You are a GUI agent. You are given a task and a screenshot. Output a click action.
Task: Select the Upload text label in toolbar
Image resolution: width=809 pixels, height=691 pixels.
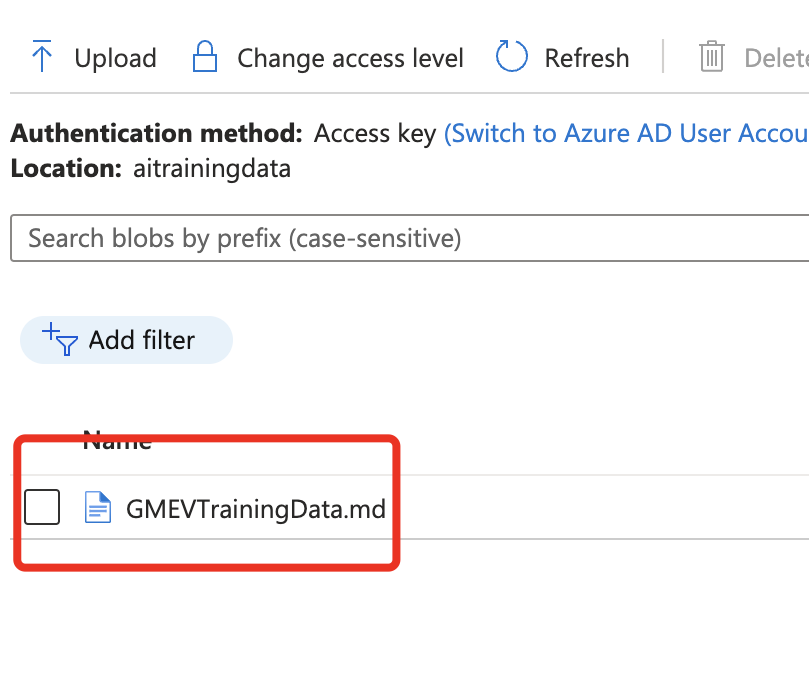[115, 58]
